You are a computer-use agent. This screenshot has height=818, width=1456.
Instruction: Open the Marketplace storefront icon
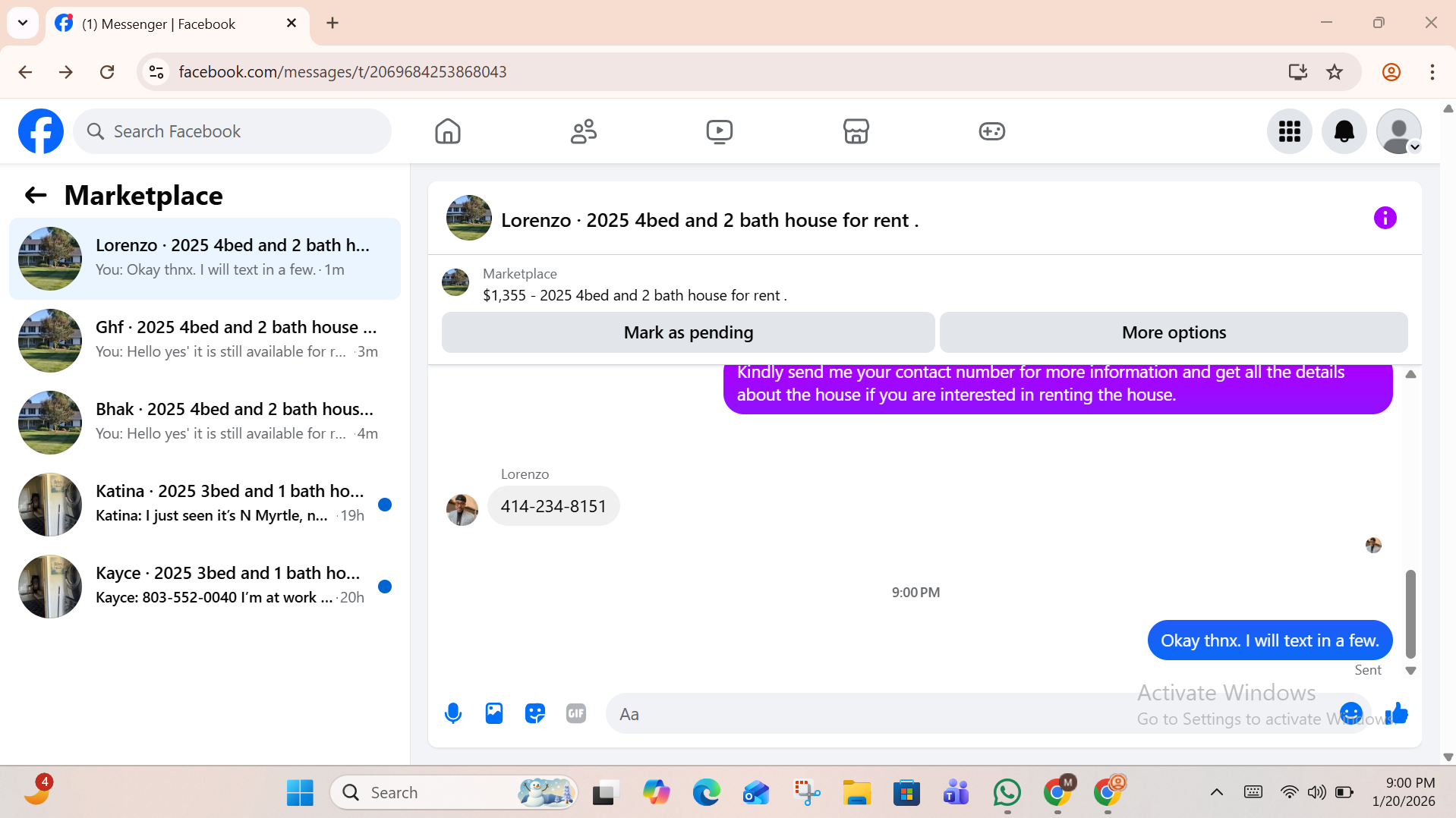click(856, 131)
